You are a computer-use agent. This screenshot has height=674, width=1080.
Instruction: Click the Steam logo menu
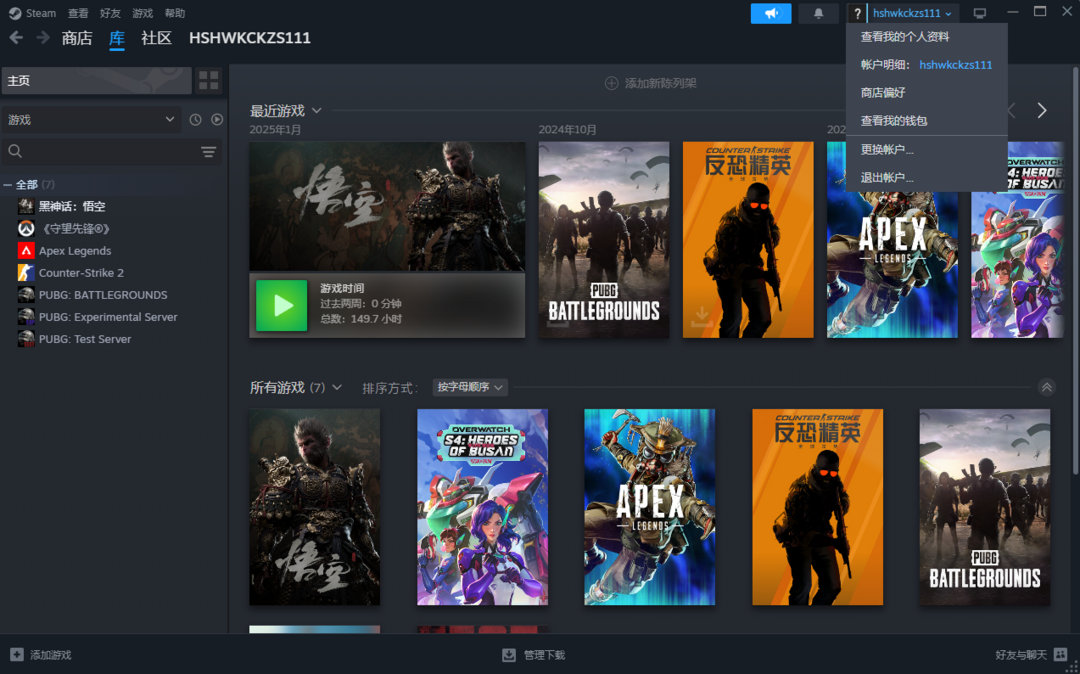pos(32,13)
